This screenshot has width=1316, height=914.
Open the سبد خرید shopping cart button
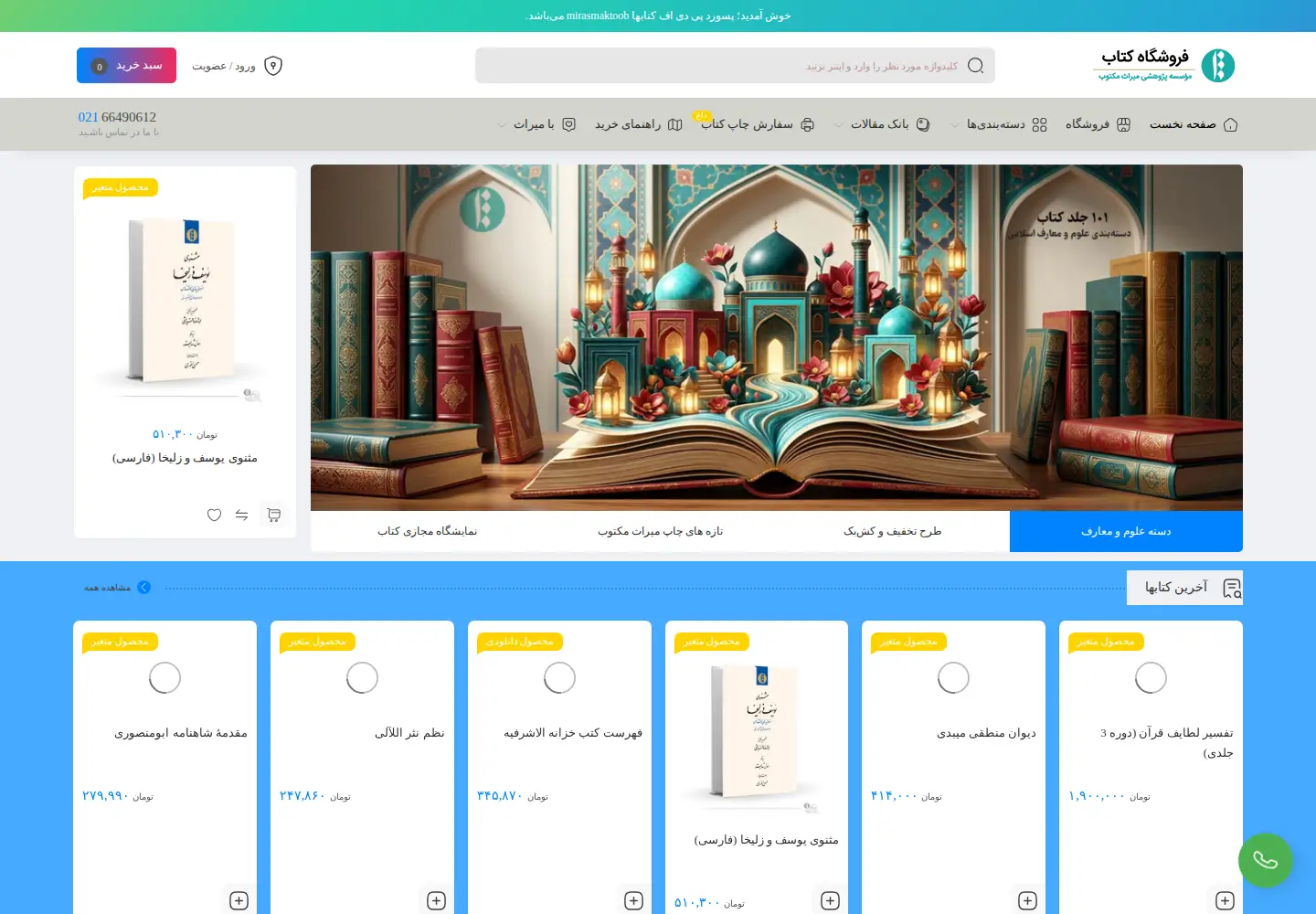(x=126, y=66)
